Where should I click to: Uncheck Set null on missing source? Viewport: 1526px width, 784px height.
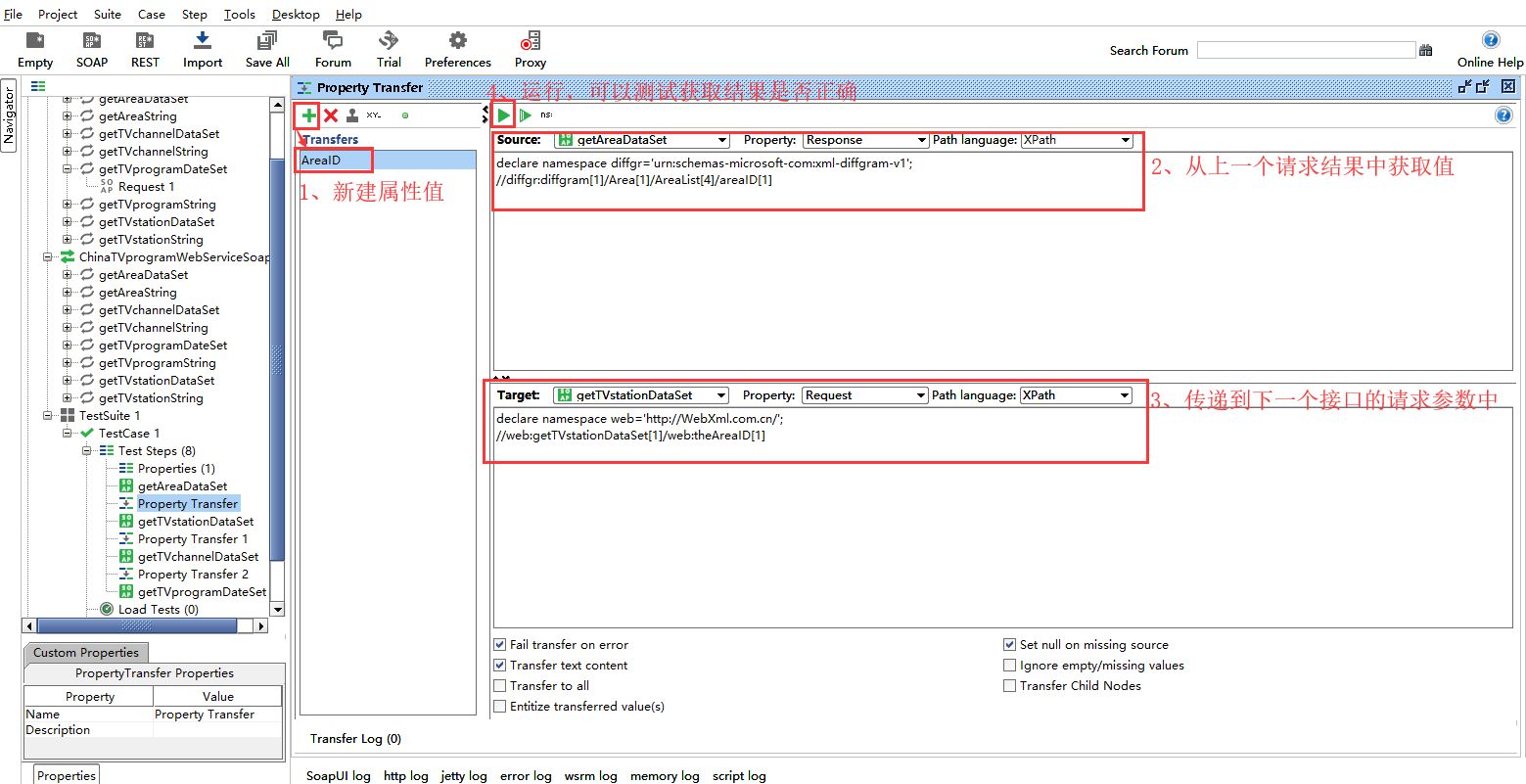(x=1009, y=645)
